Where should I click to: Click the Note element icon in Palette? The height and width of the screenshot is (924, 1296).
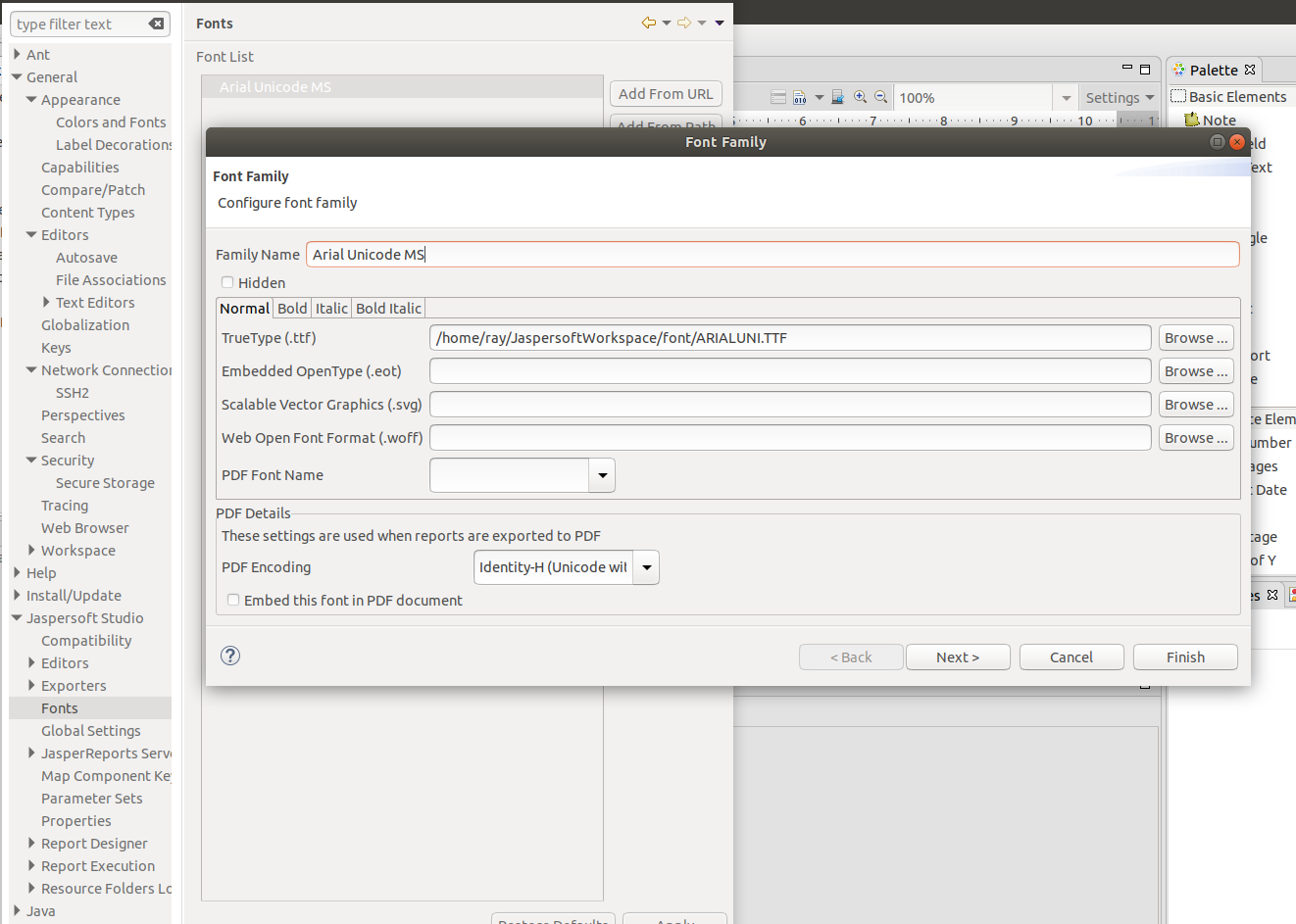pyautogui.click(x=1192, y=121)
